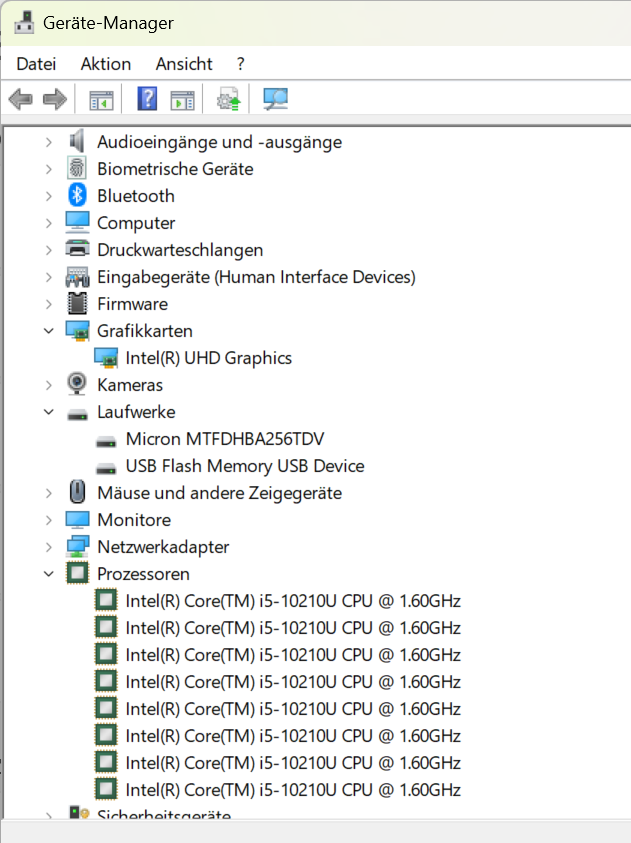Select the Laufwerke label

136,412
